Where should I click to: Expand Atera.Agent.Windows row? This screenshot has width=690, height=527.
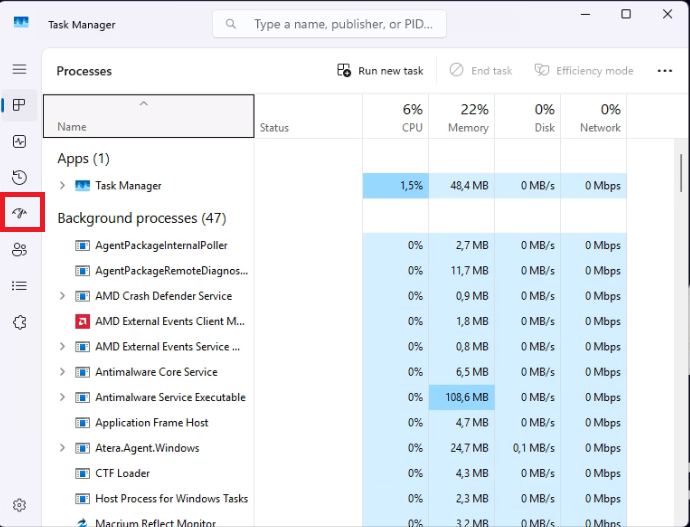pyautogui.click(x=62, y=448)
